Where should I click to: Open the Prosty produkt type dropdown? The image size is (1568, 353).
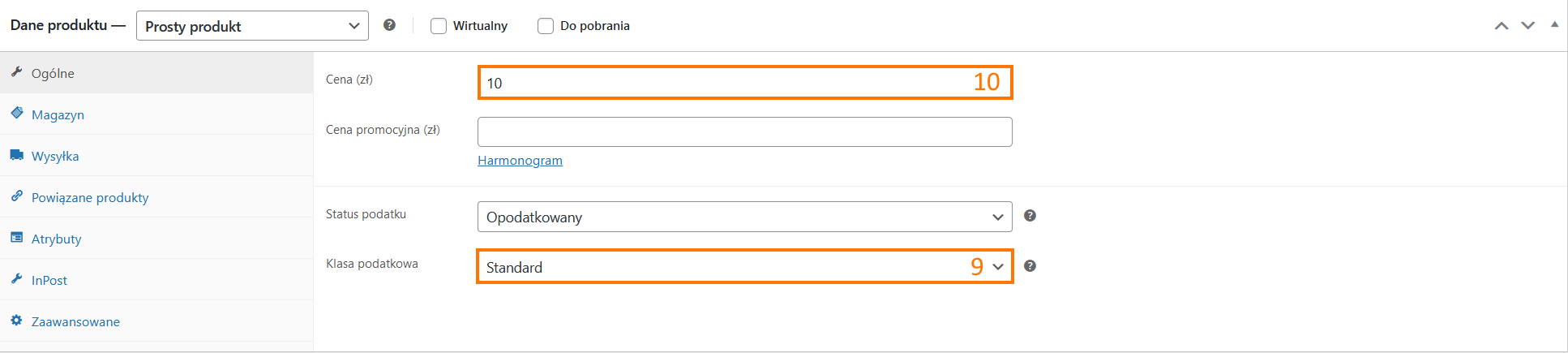point(252,26)
